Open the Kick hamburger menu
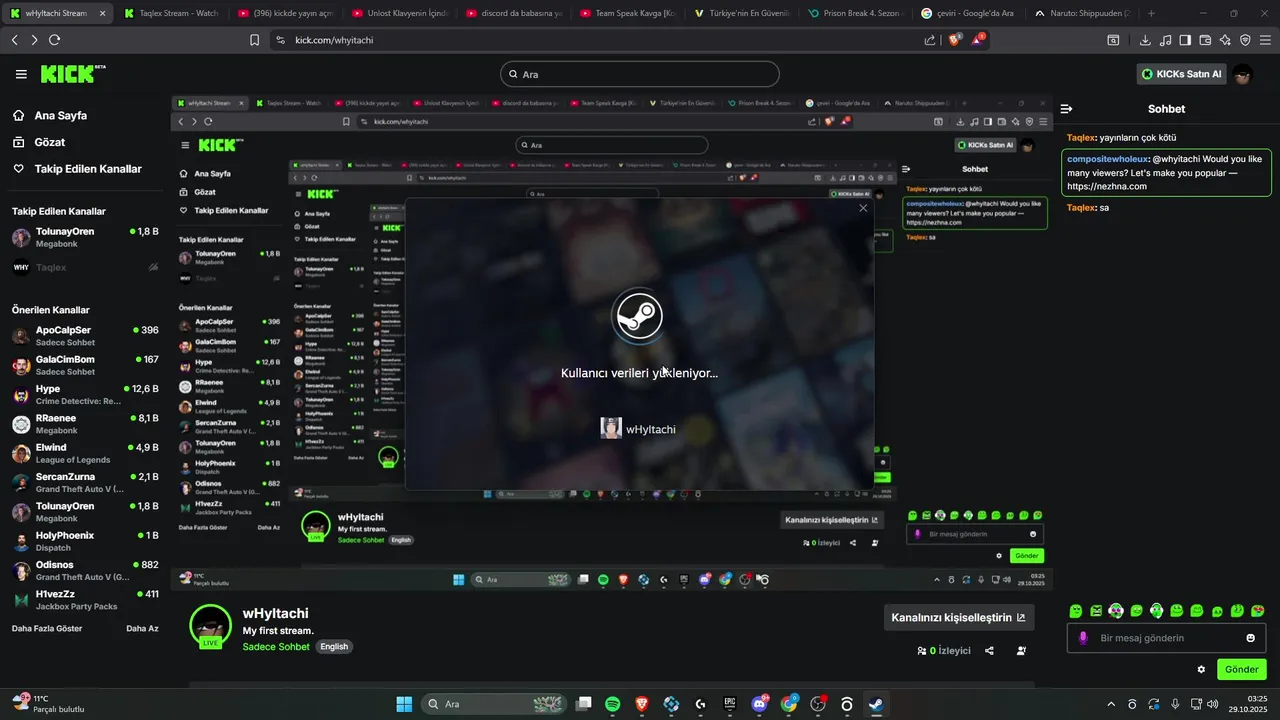The height and width of the screenshot is (720, 1280). (x=21, y=74)
